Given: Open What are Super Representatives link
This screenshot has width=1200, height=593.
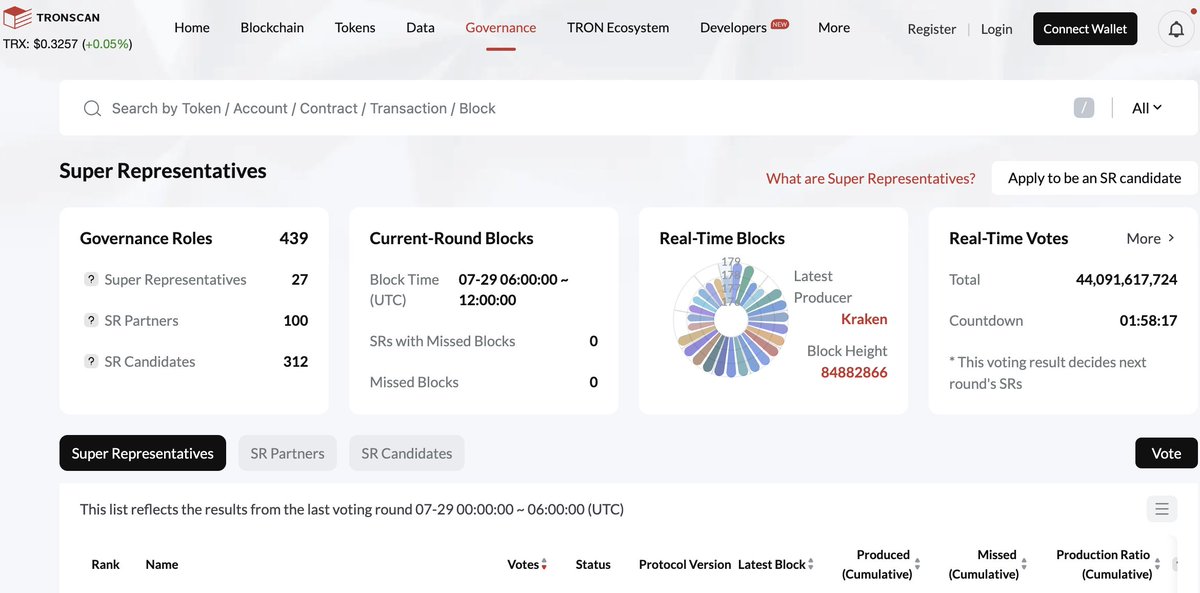Looking at the screenshot, I should click(x=871, y=178).
